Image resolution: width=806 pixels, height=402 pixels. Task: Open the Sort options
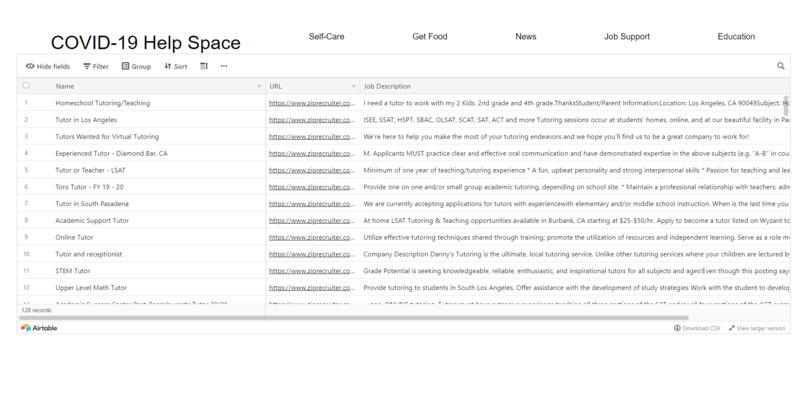click(176, 66)
